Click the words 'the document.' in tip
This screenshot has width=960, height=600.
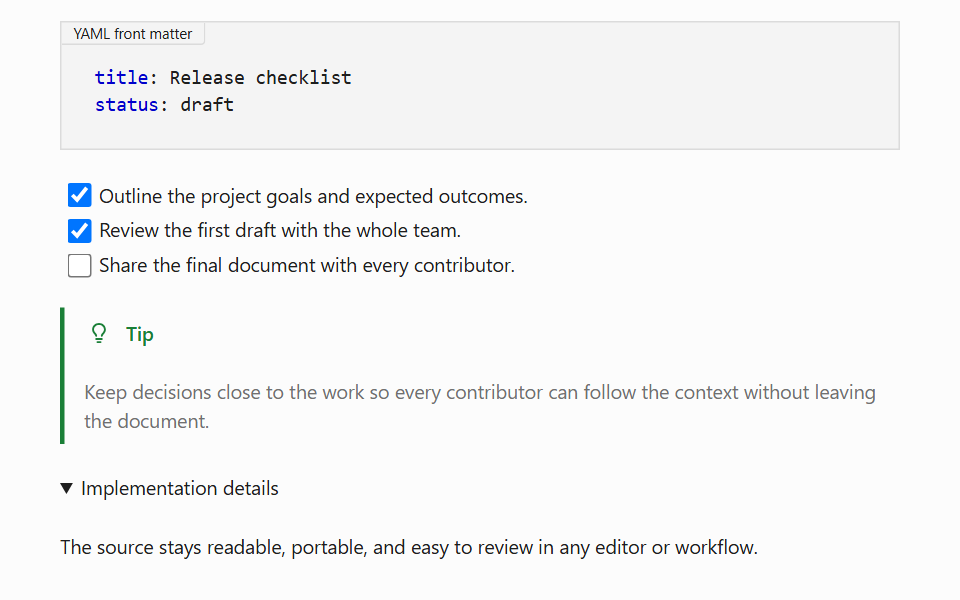point(146,421)
